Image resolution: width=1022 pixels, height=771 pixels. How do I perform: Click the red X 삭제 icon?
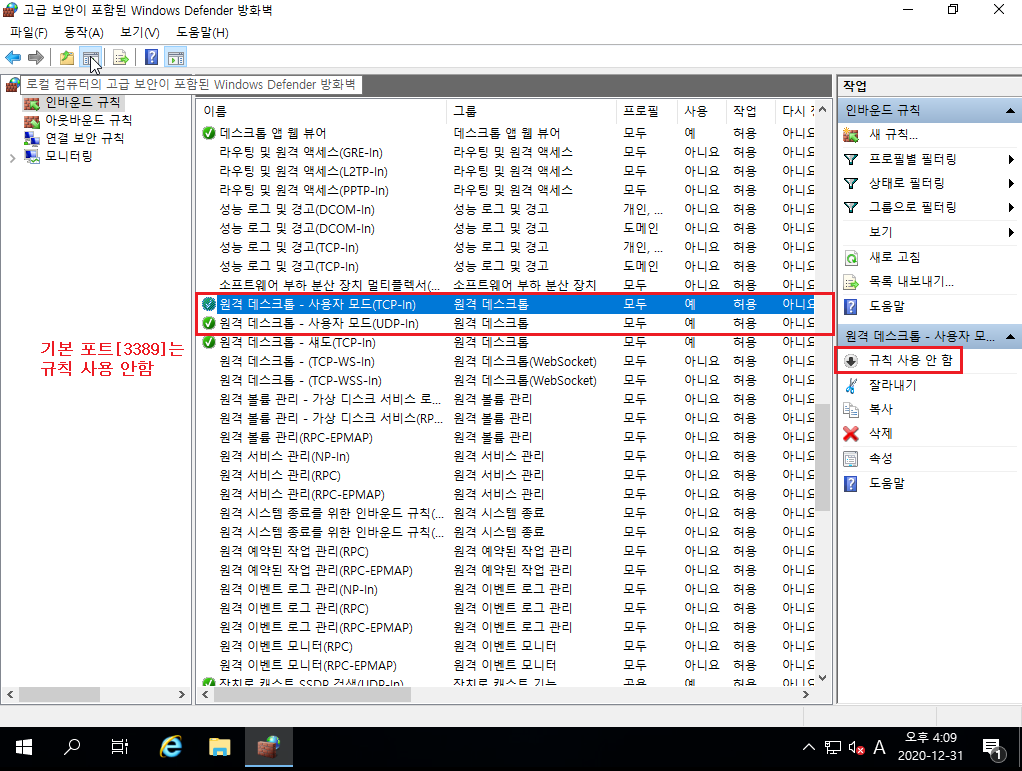(851, 433)
